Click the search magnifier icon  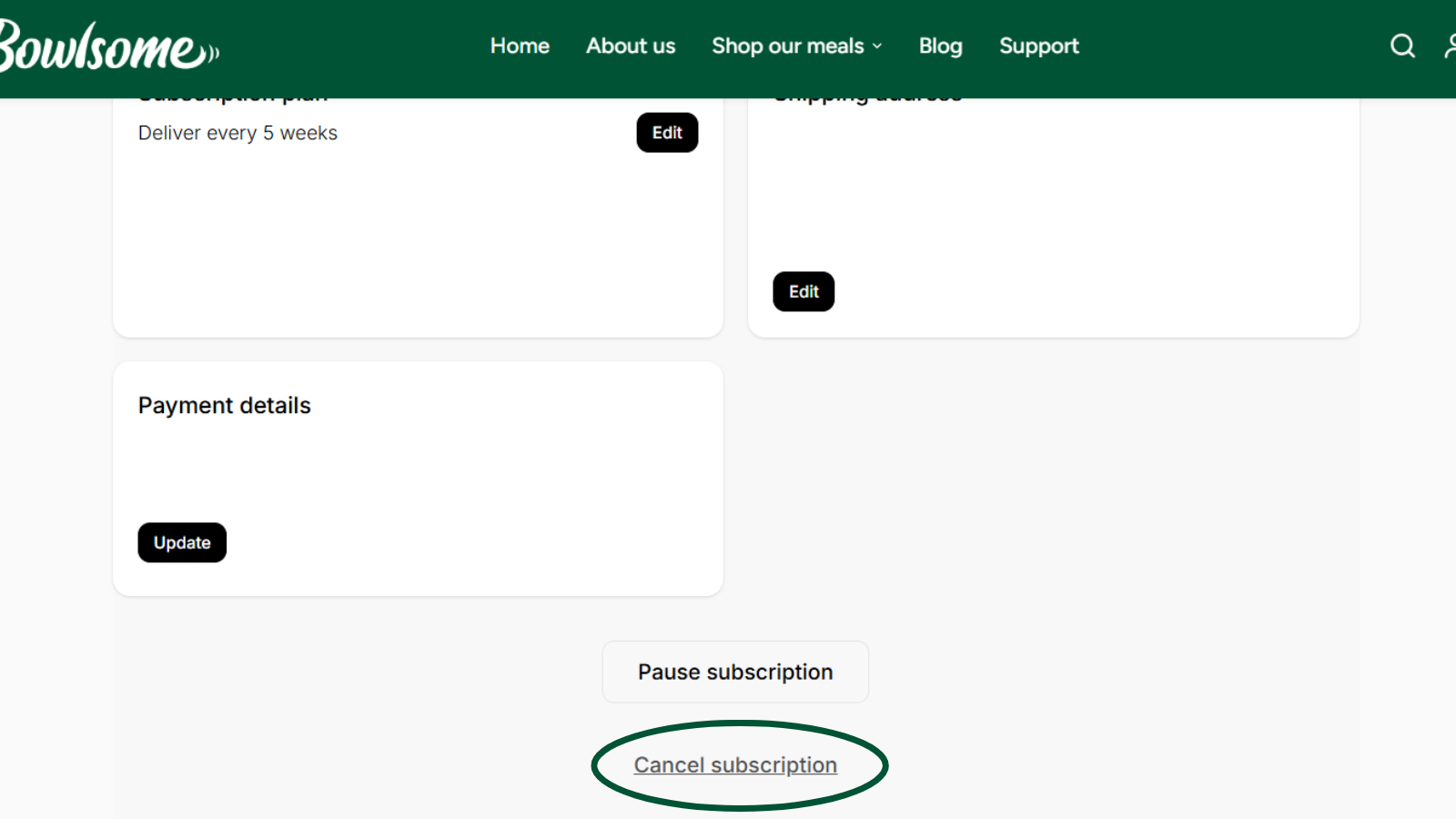pos(1402,45)
